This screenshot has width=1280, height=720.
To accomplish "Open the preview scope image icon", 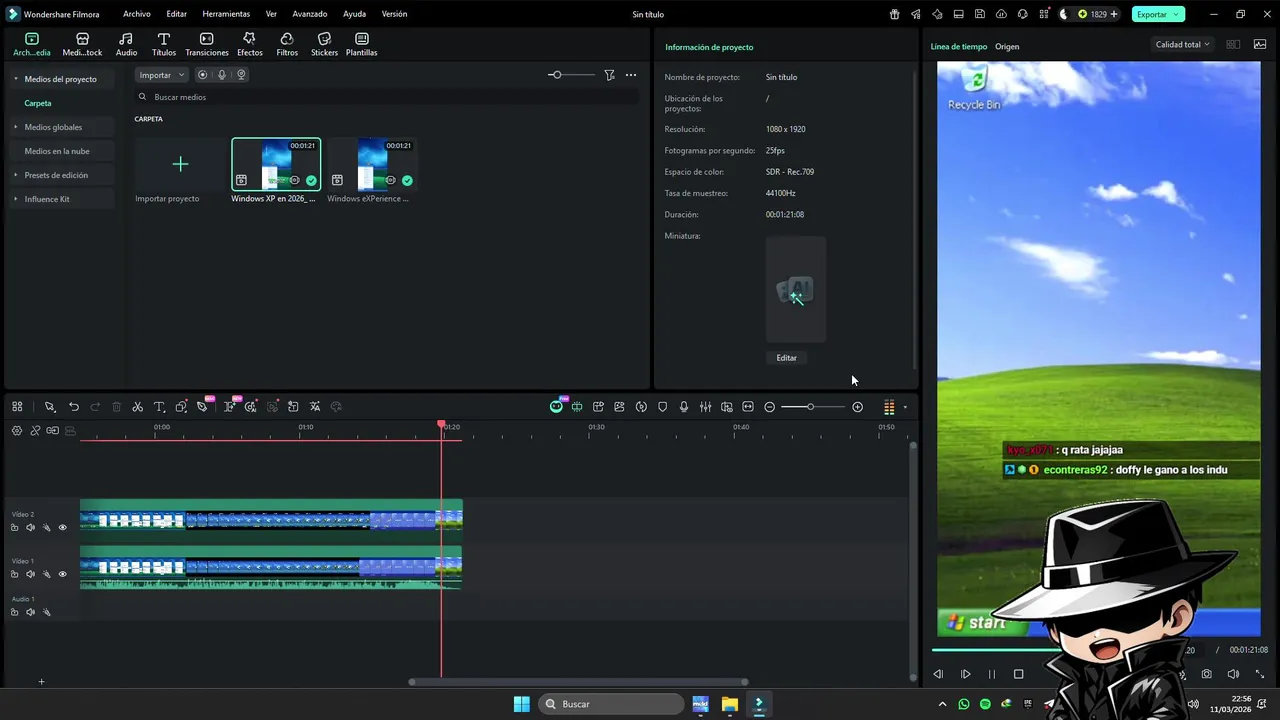I will (x=1260, y=44).
